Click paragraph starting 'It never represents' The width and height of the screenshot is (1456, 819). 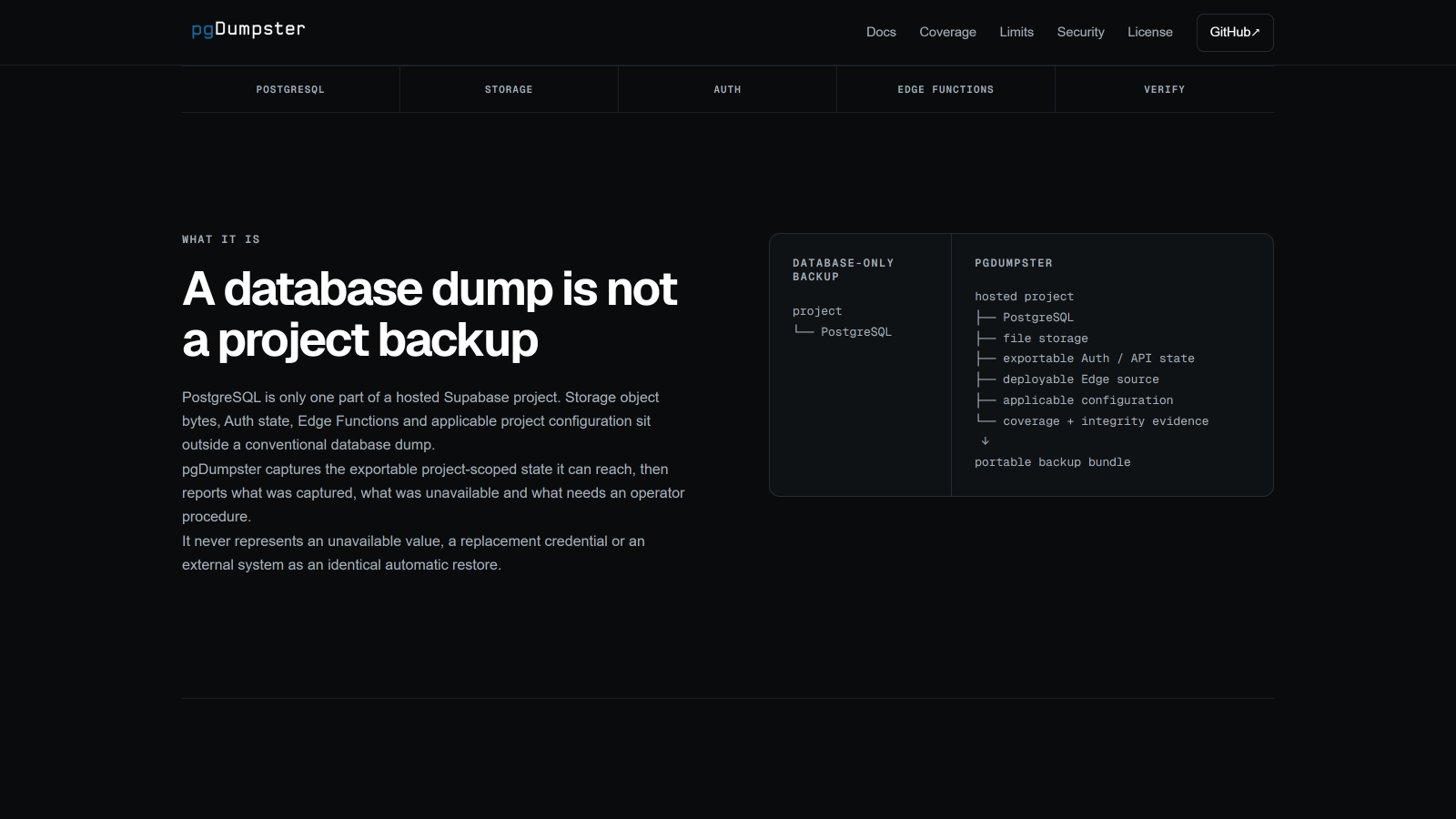point(413,553)
